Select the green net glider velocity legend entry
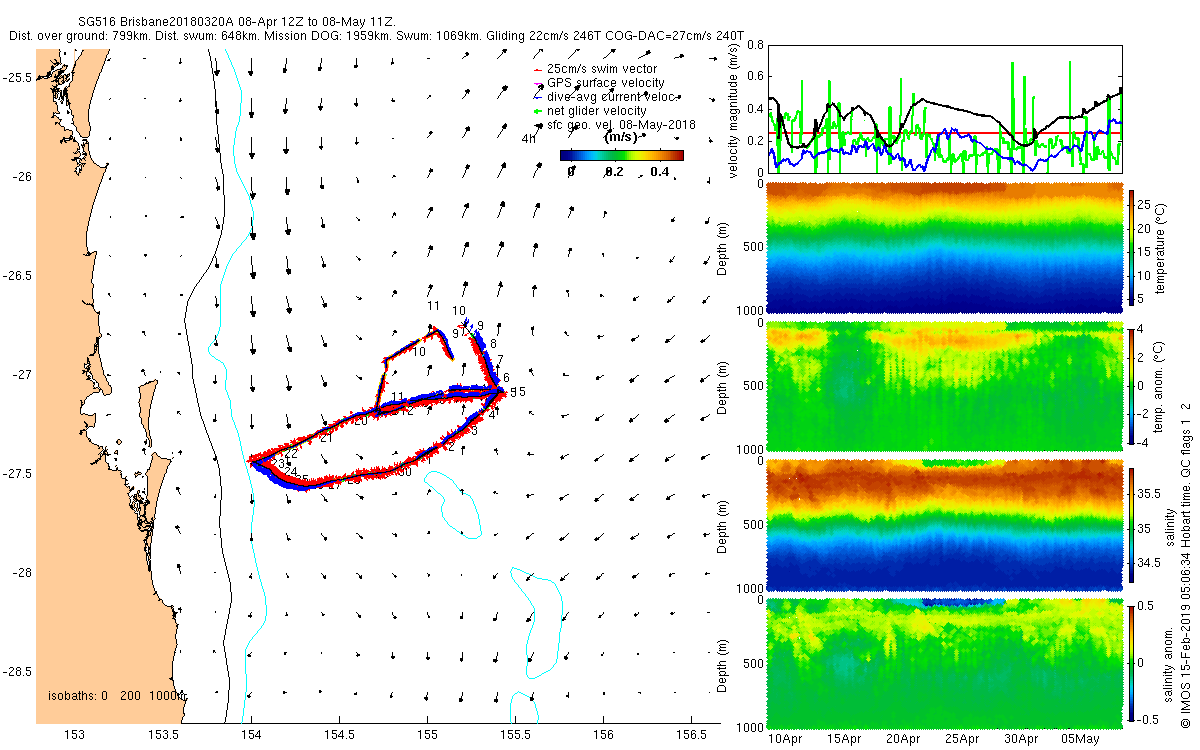Image resolution: width=1200 pixels, height=750 pixels. coord(604,110)
